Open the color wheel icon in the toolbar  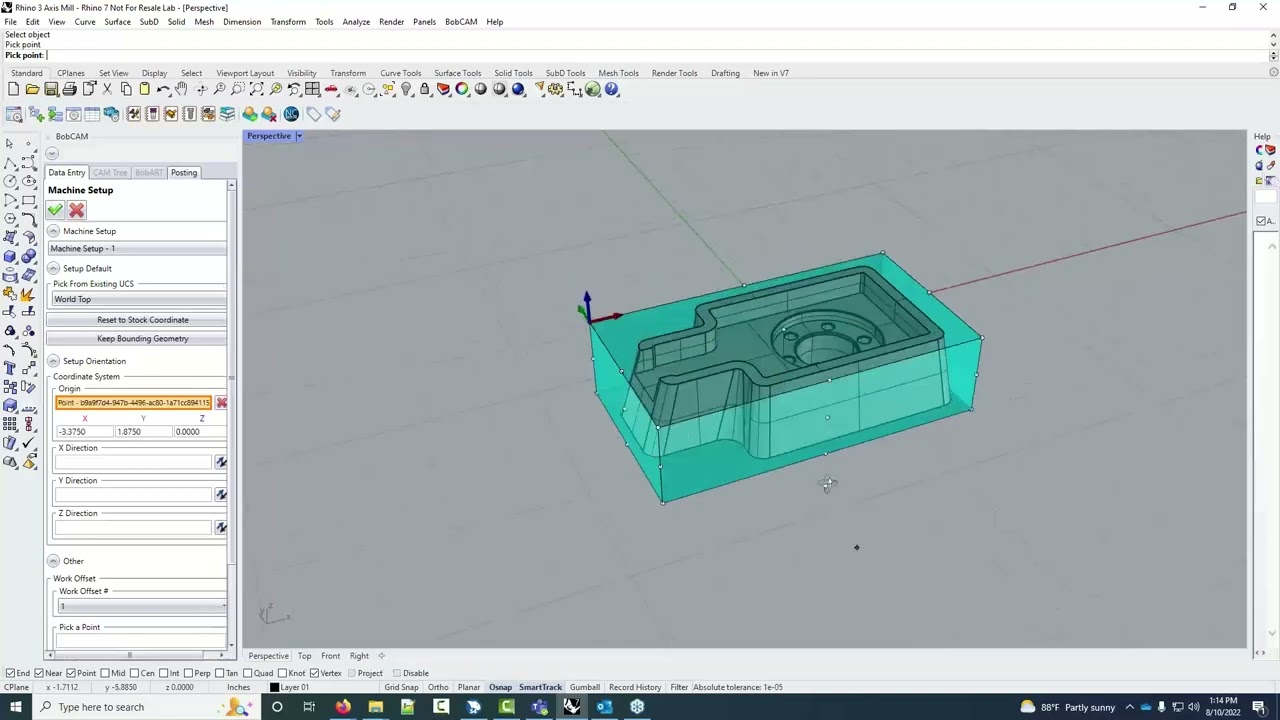(462, 89)
